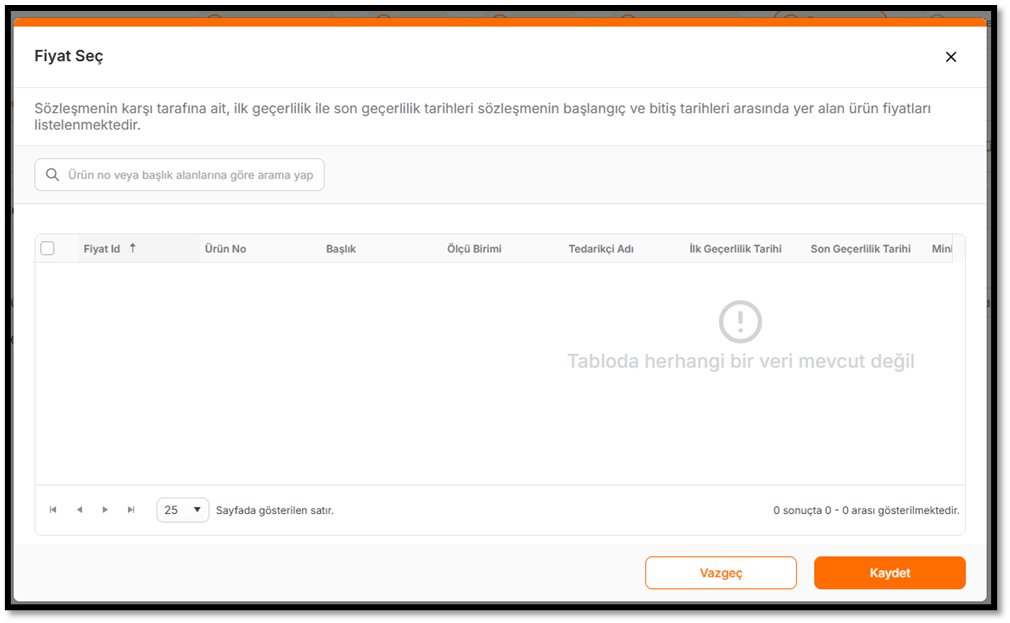Image resolution: width=1010 pixels, height=623 pixels.
Task: Go to next page arrow
Action: 105,510
